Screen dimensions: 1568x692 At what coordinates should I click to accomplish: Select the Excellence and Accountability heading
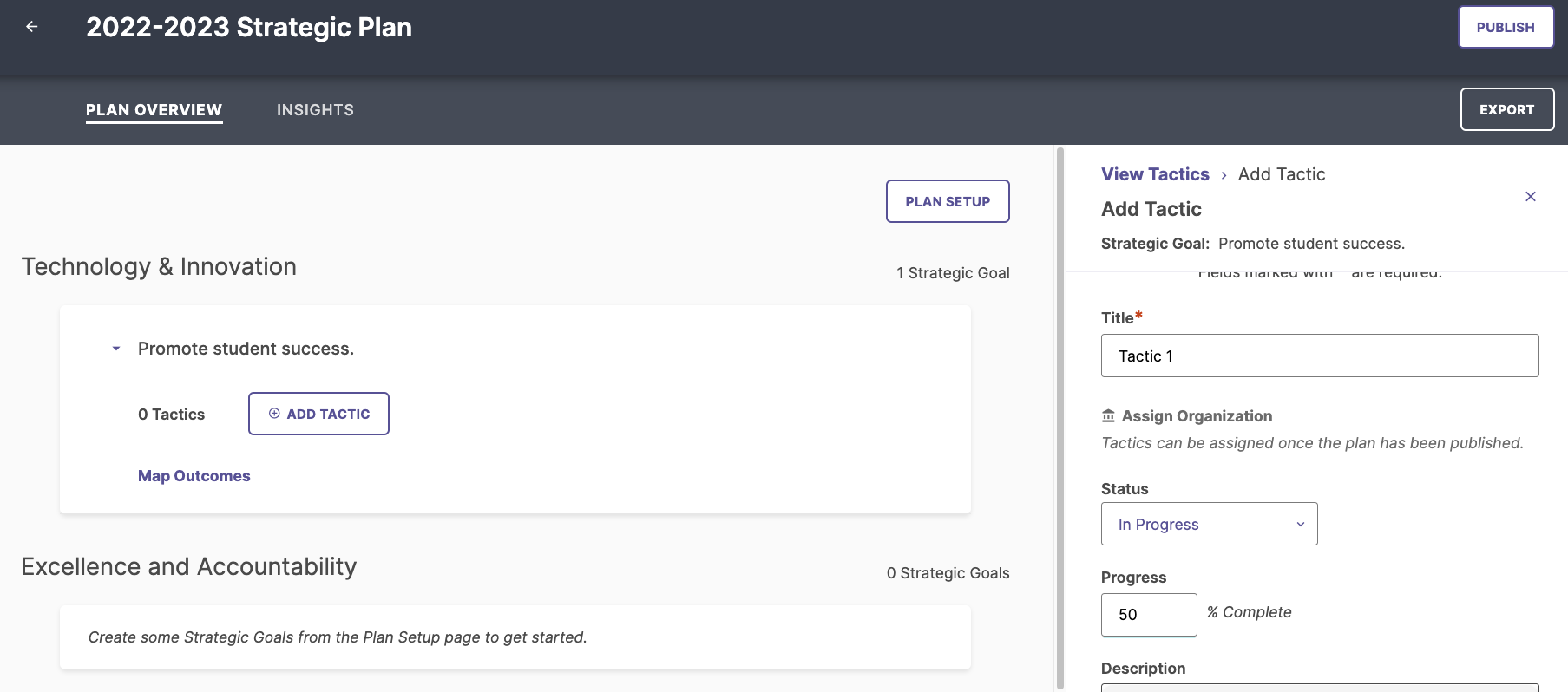[189, 567]
